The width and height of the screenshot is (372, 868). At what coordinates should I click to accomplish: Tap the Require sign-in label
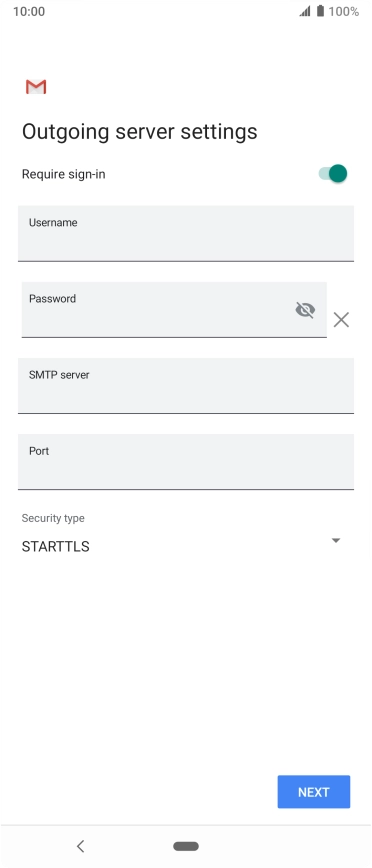click(x=64, y=174)
